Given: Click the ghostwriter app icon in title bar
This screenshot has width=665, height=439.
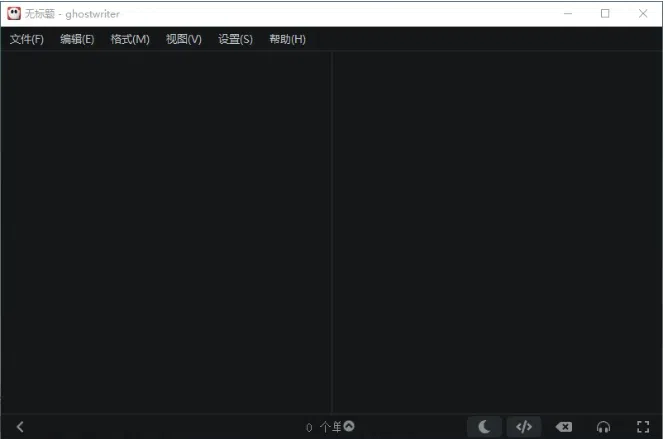Looking at the screenshot, I should pos(14,14).
